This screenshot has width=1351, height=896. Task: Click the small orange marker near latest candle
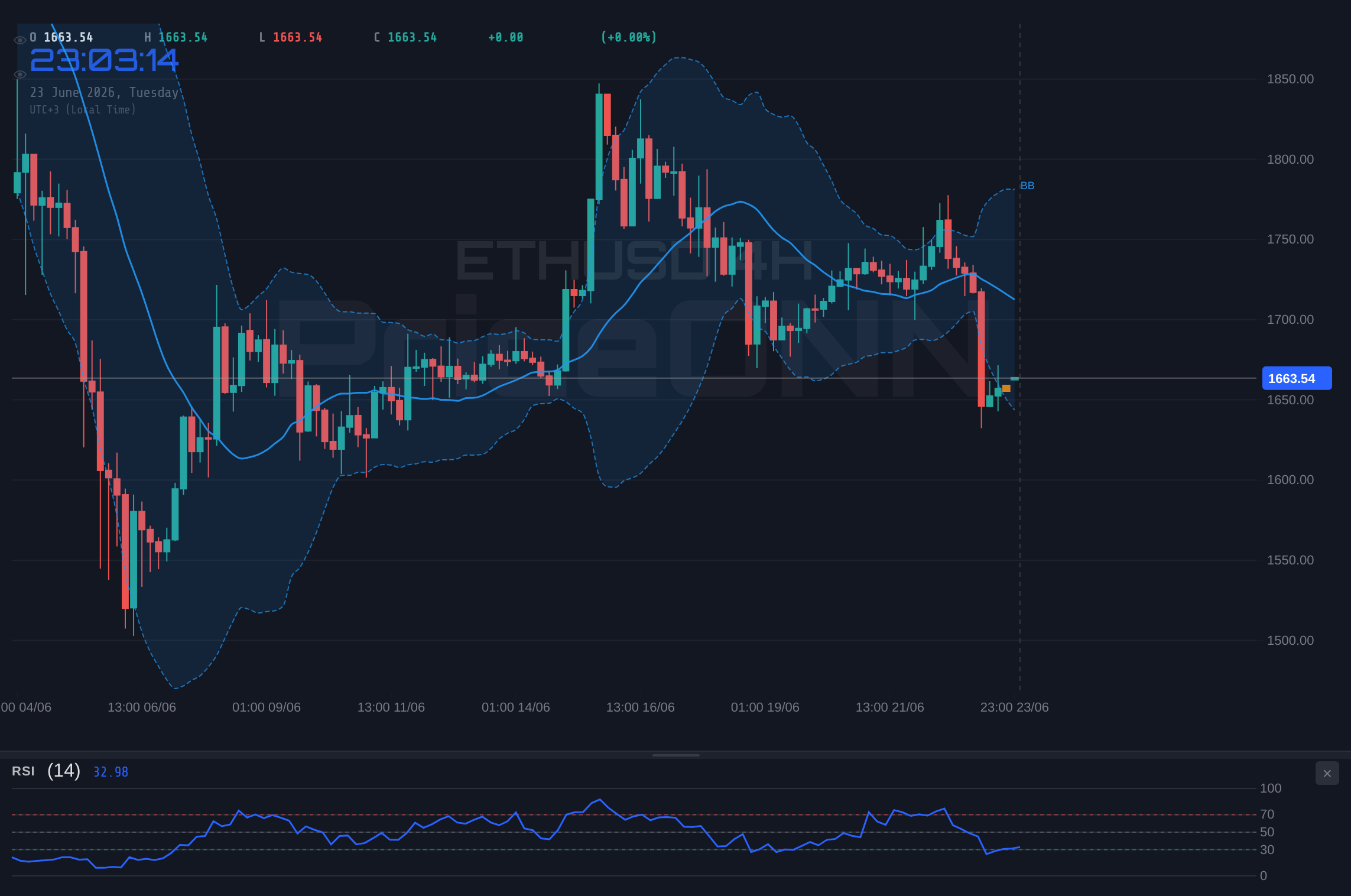pos(1006,388)
